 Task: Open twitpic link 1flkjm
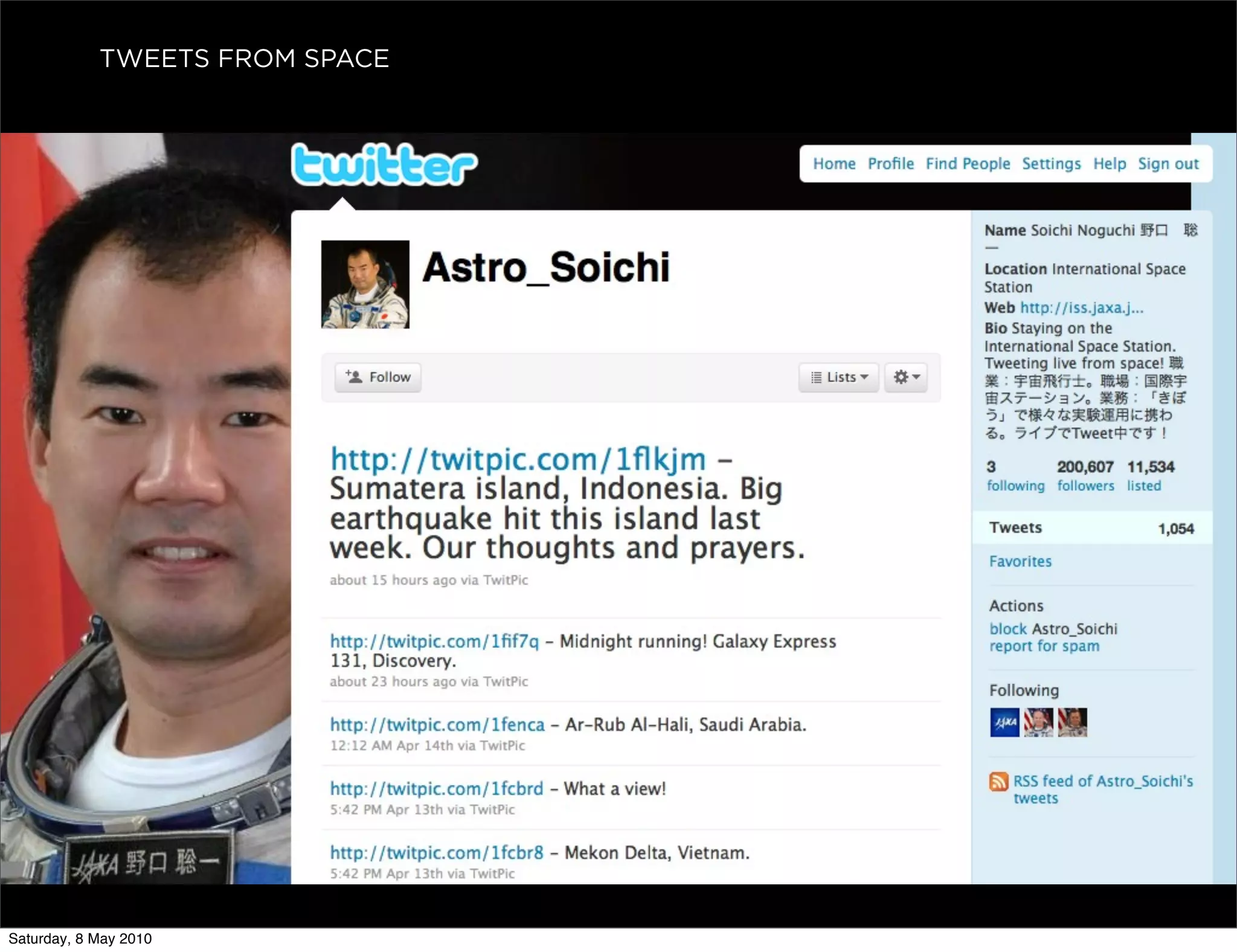click(x=518, y=460)
